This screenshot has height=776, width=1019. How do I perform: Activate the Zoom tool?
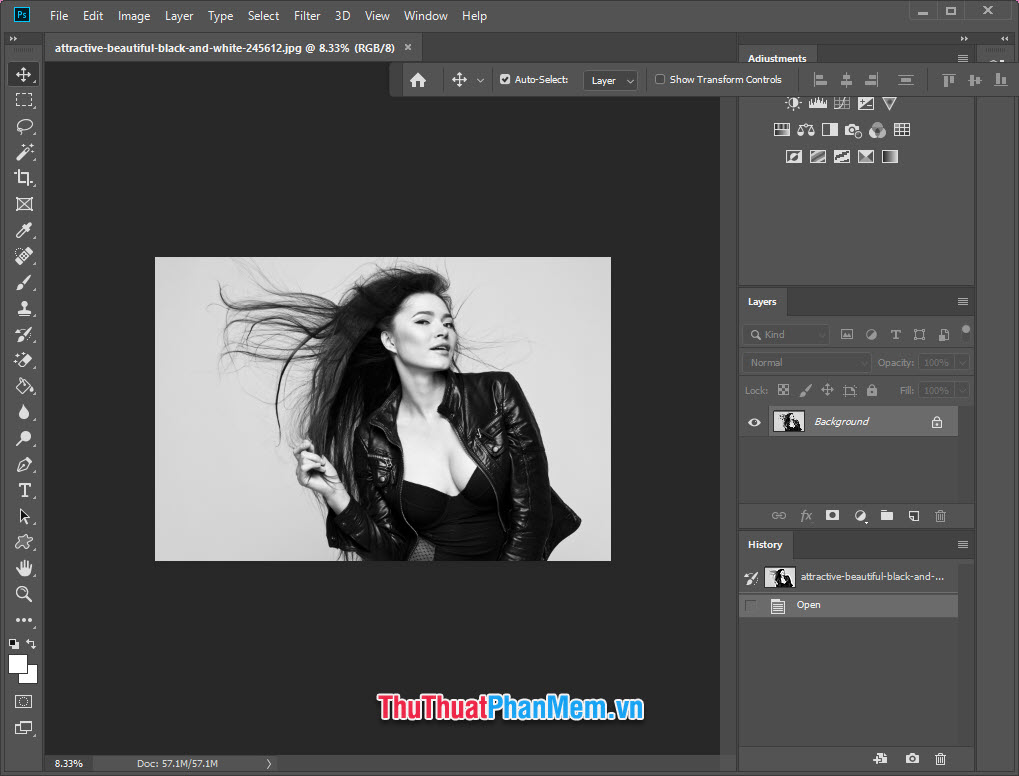click(24, 593)
